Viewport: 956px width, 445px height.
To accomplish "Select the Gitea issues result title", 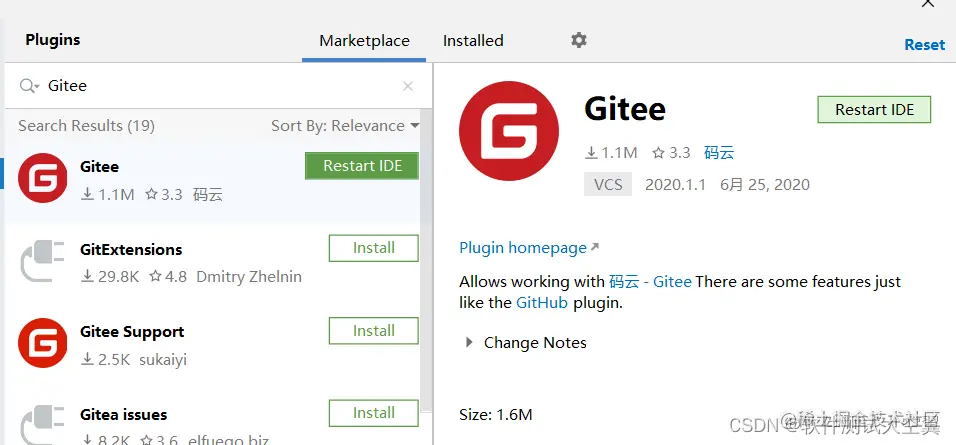I will click(123, 415).
